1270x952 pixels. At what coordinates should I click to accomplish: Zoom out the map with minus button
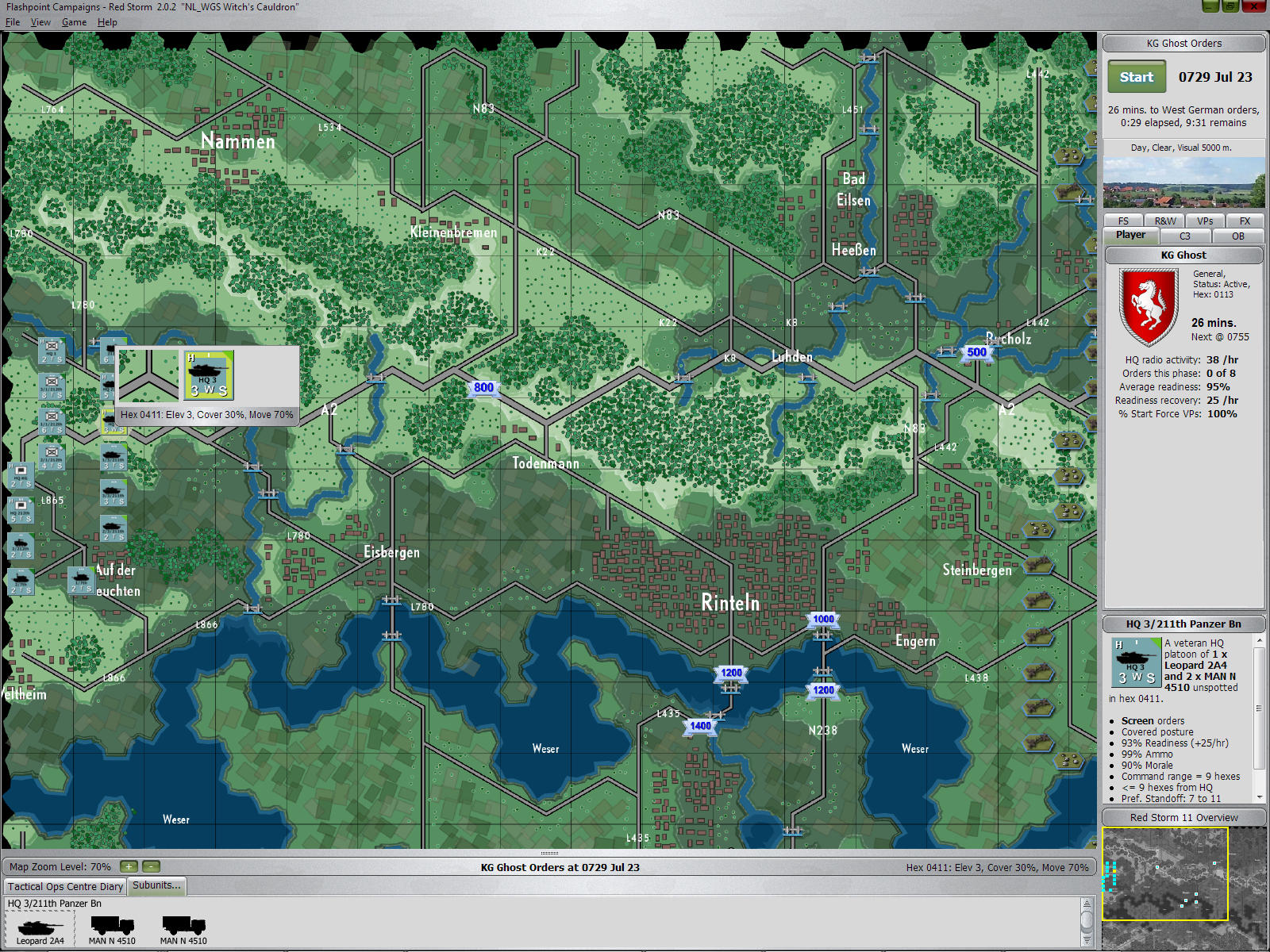pos(151,867)
